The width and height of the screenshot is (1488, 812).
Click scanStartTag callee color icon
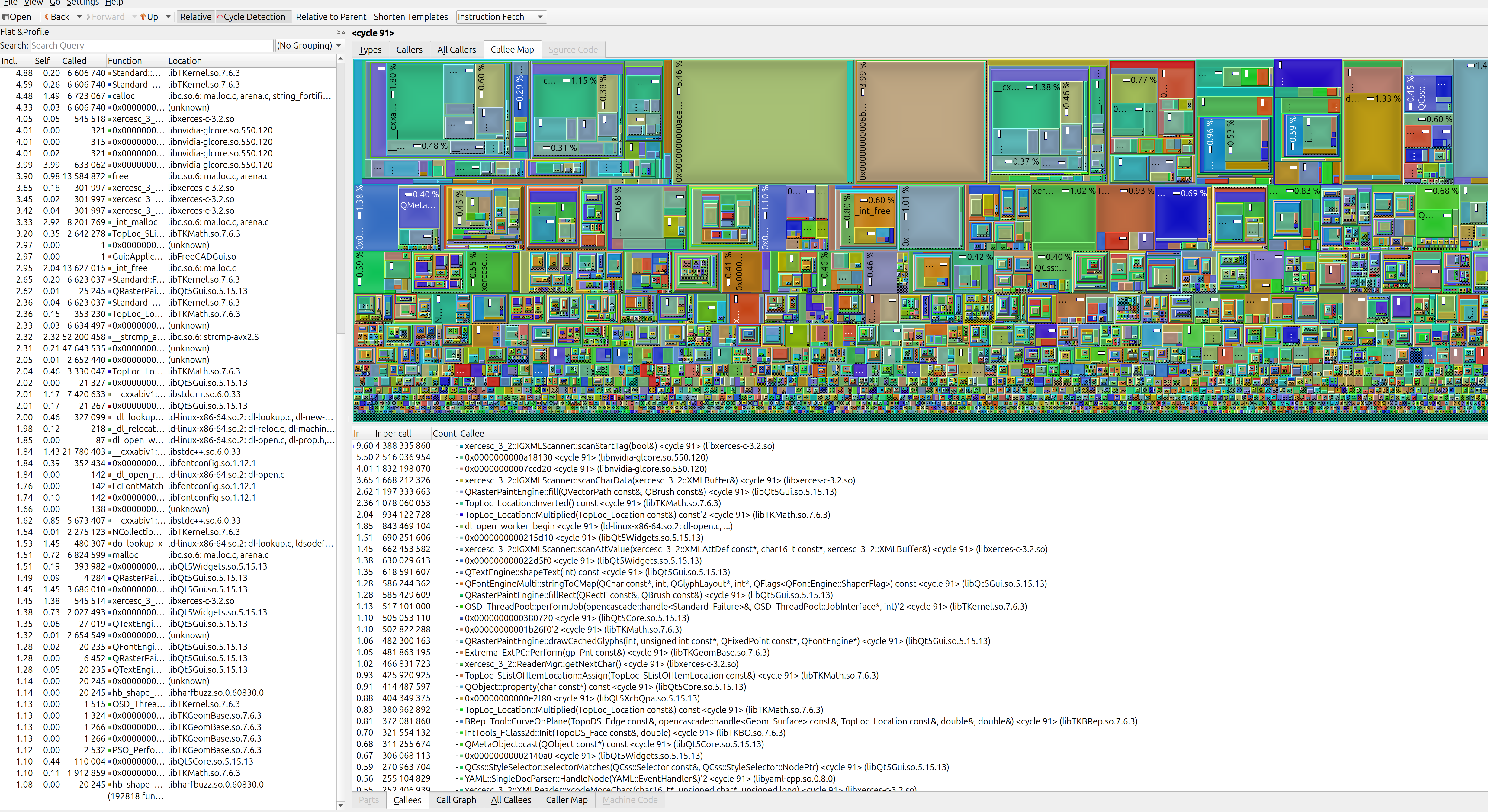click(x=461, y=446)
